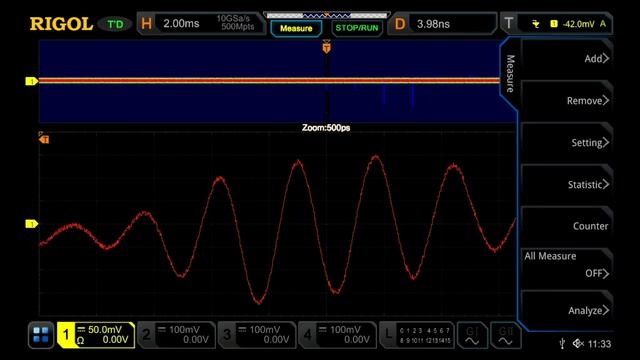Open the logic analyzer L channels panel
This screenshot has height=360, width=640.
[x=417, y=335]
